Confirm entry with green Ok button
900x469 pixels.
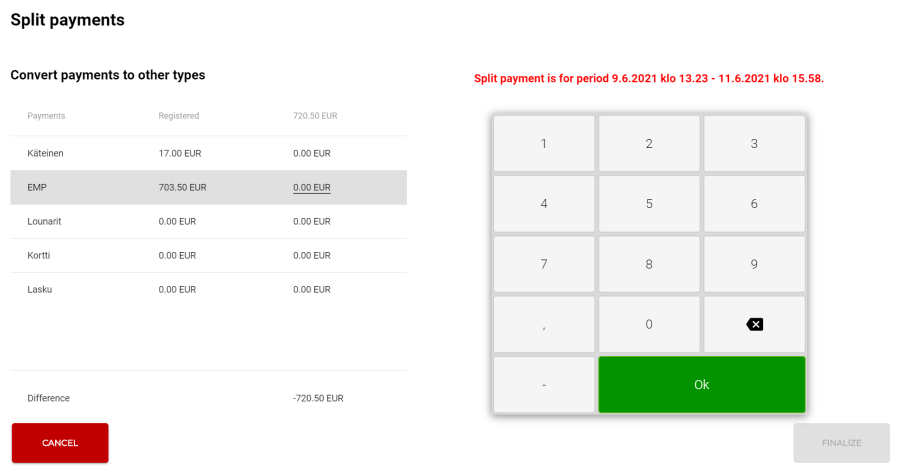tap(701, 384)
